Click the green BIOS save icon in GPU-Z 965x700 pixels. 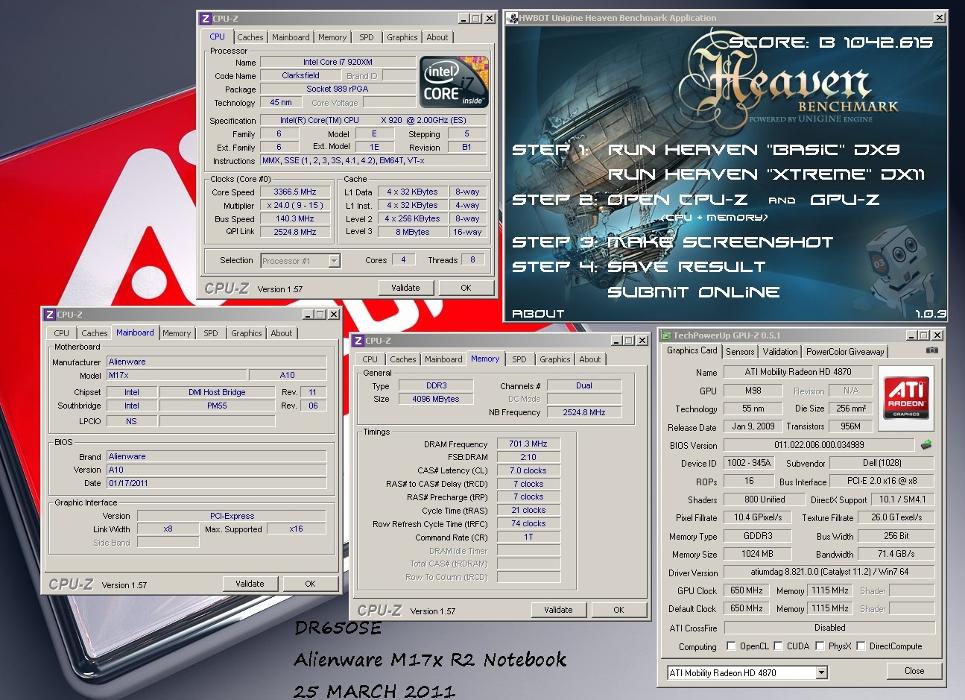coord(926,445)
